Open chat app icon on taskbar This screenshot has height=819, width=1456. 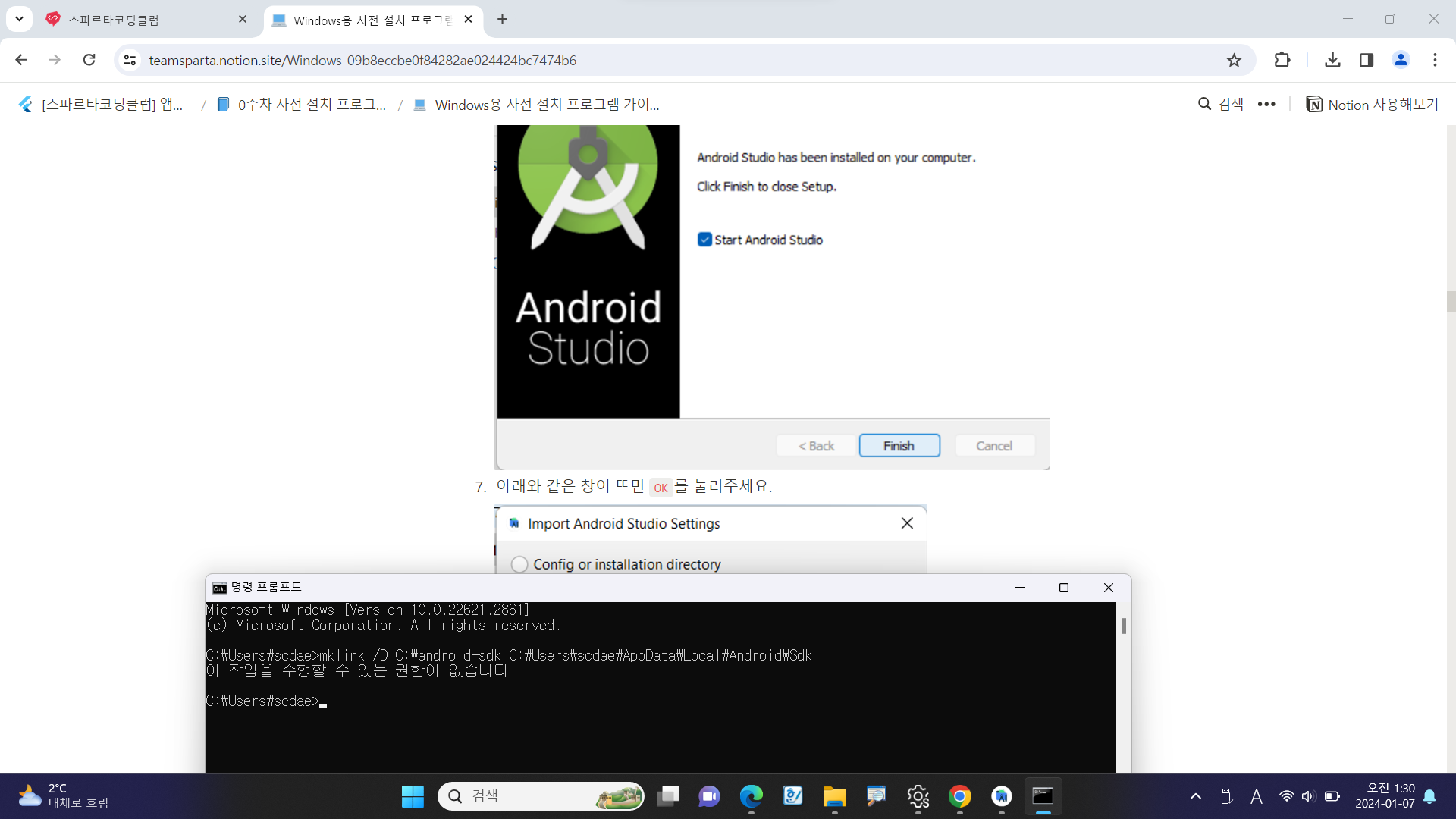(x=709, y=796)
